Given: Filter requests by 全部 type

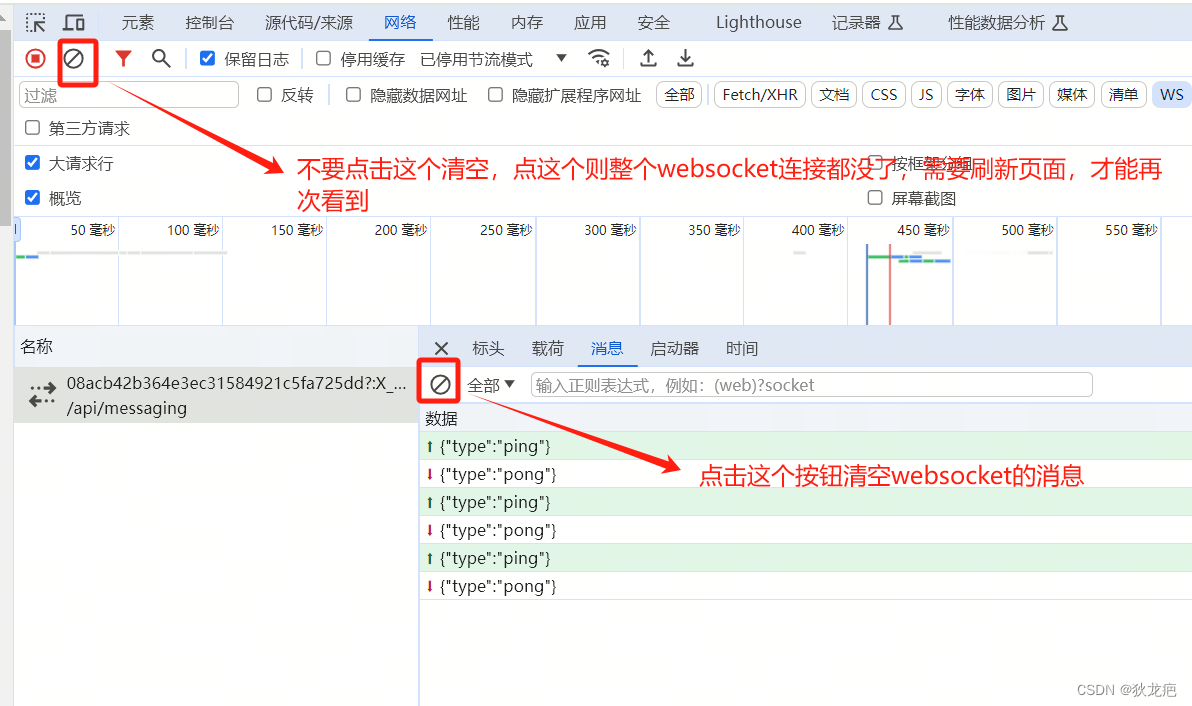Looking at the screenshot, I should point(679,95).
